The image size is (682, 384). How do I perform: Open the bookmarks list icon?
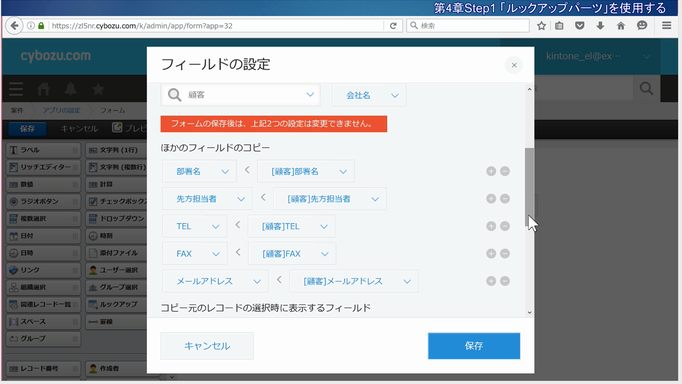pos(559,26)
